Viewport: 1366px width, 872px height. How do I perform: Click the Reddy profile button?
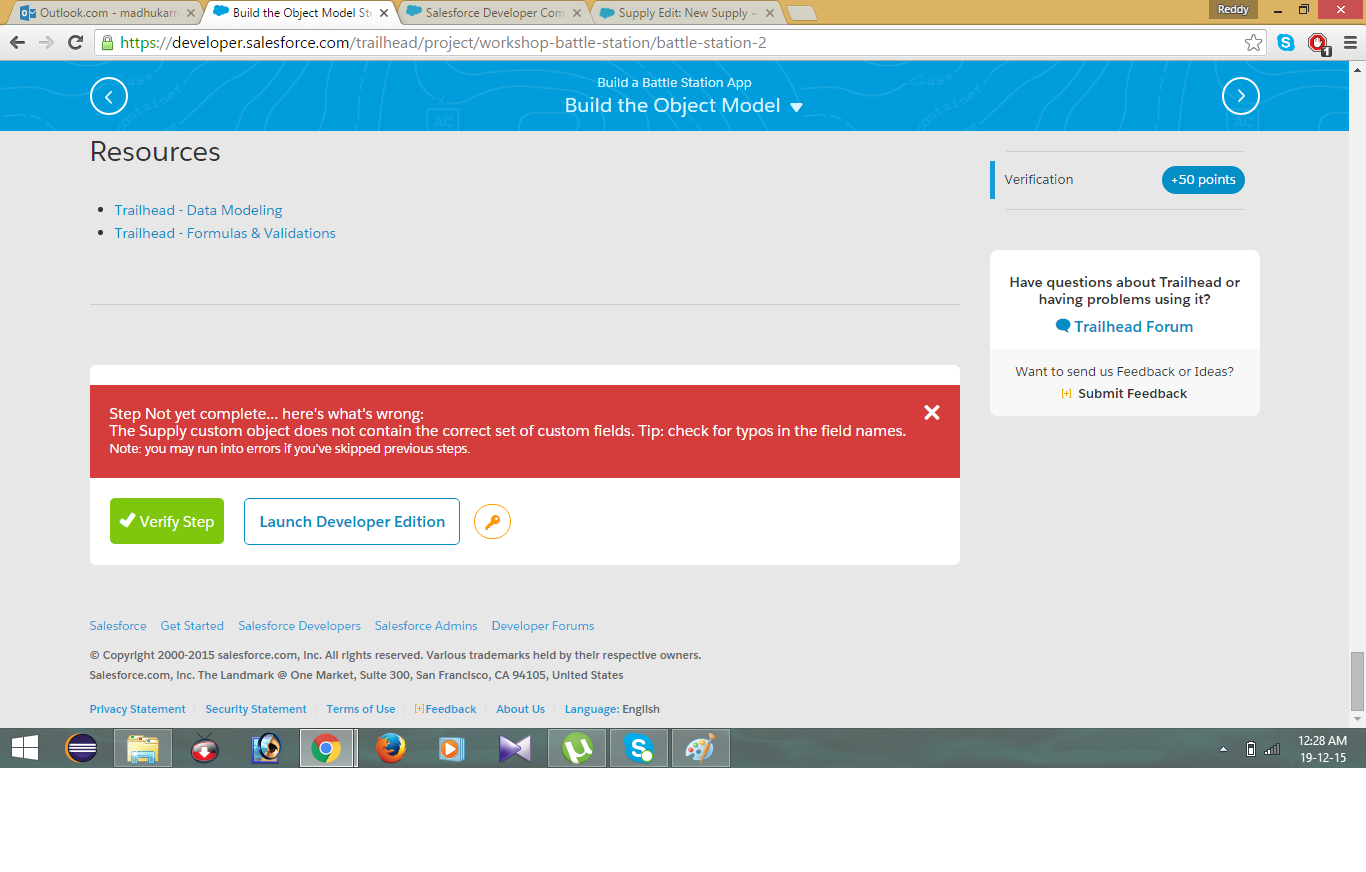point(1234,9)
